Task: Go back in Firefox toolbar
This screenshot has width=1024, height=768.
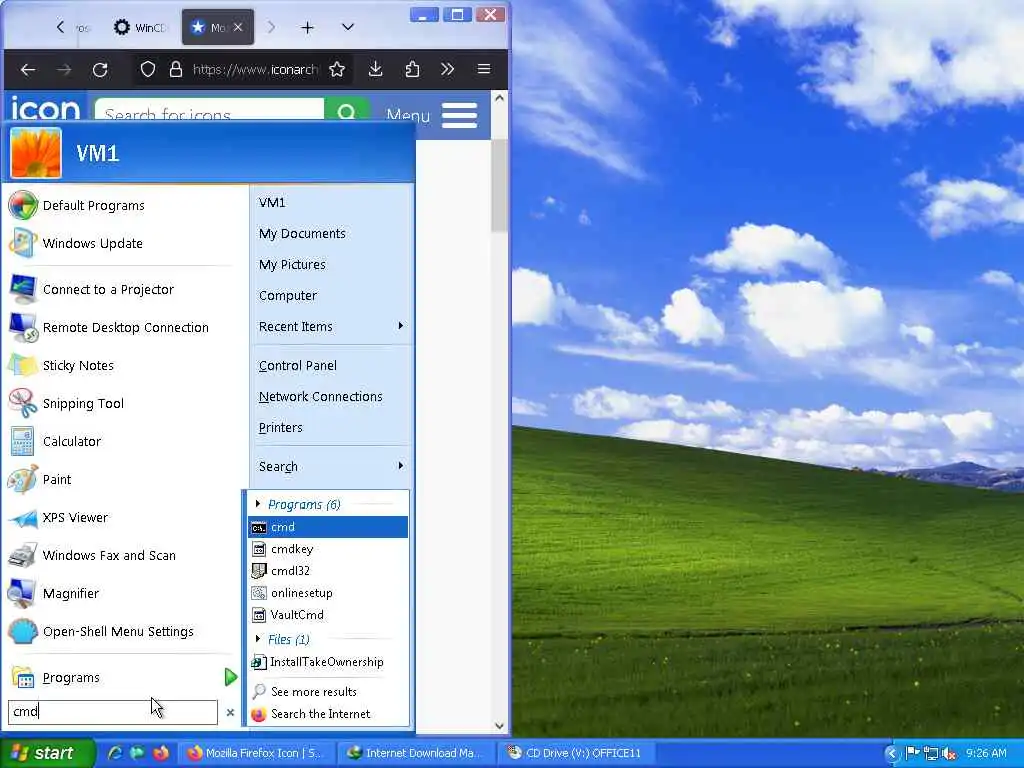Action: click(27, 69)
